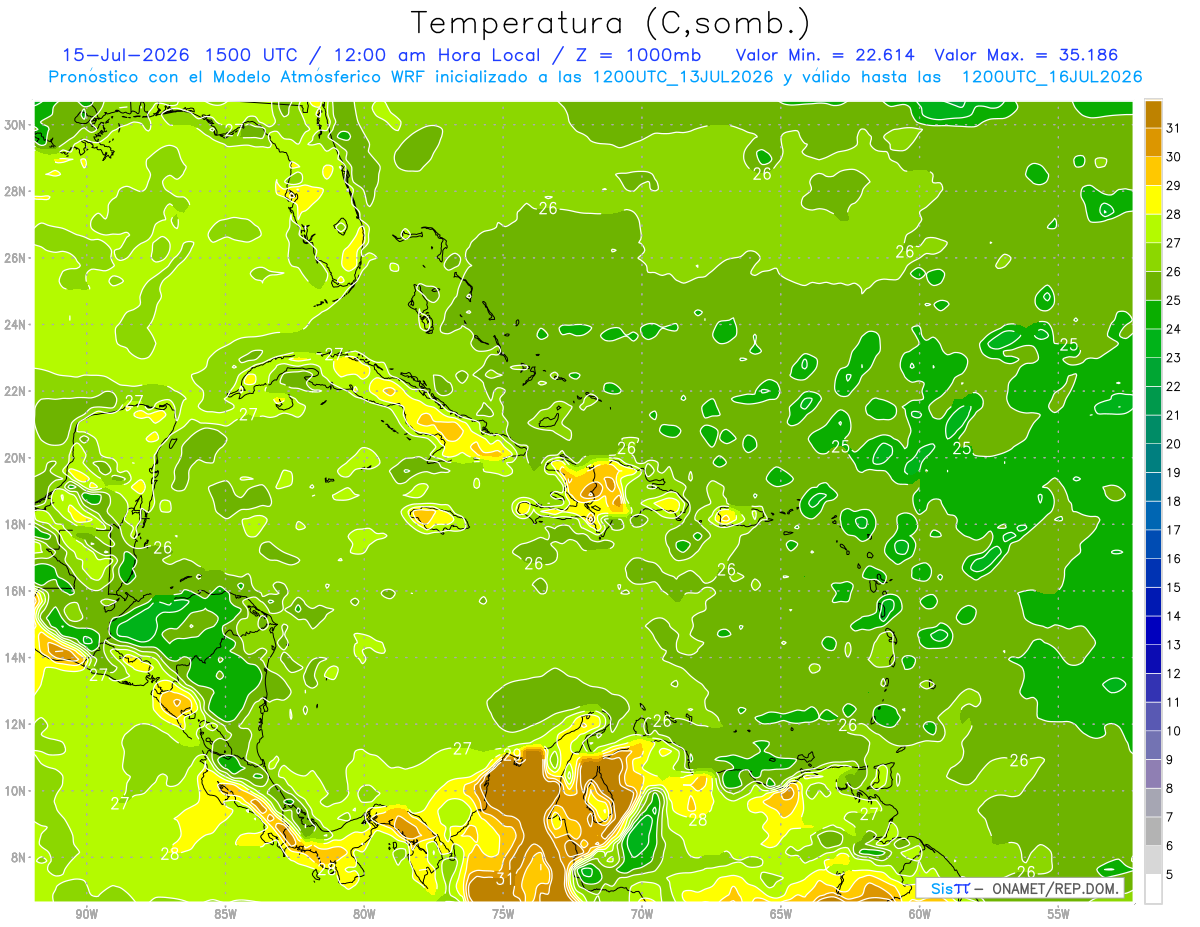The height and width of the screenshot is (927, 1200).
Task: Click the orange legend swatch between 30 and 31
Action: (1153, 142)
